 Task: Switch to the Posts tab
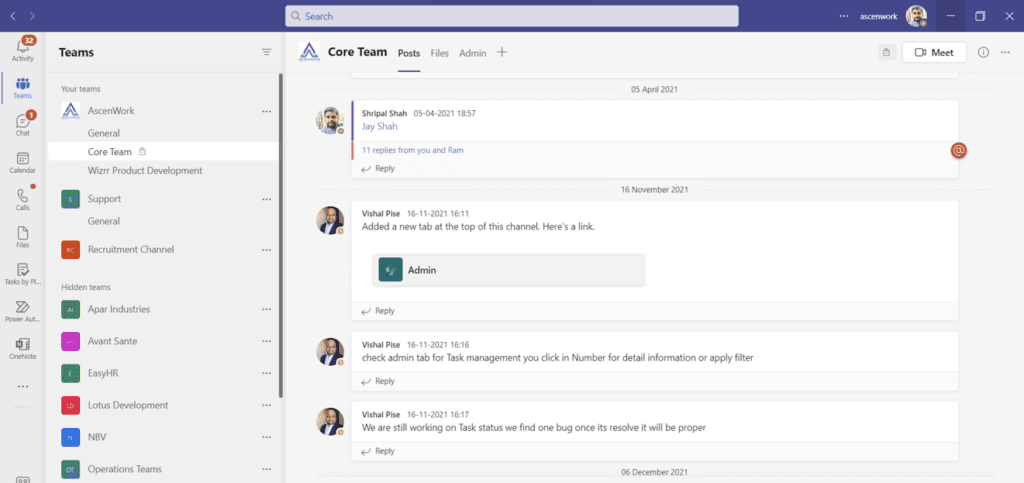409,54
